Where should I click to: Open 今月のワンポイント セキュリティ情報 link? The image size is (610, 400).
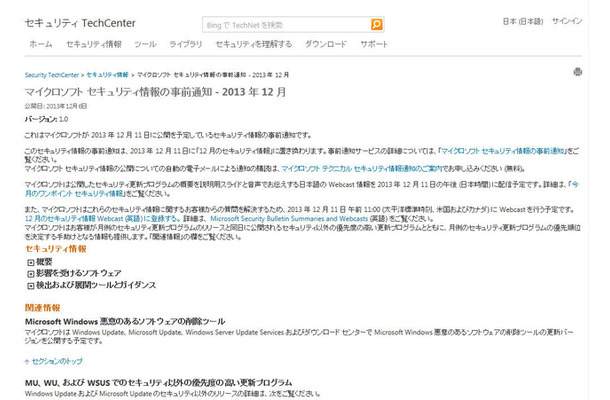[301, 189]
